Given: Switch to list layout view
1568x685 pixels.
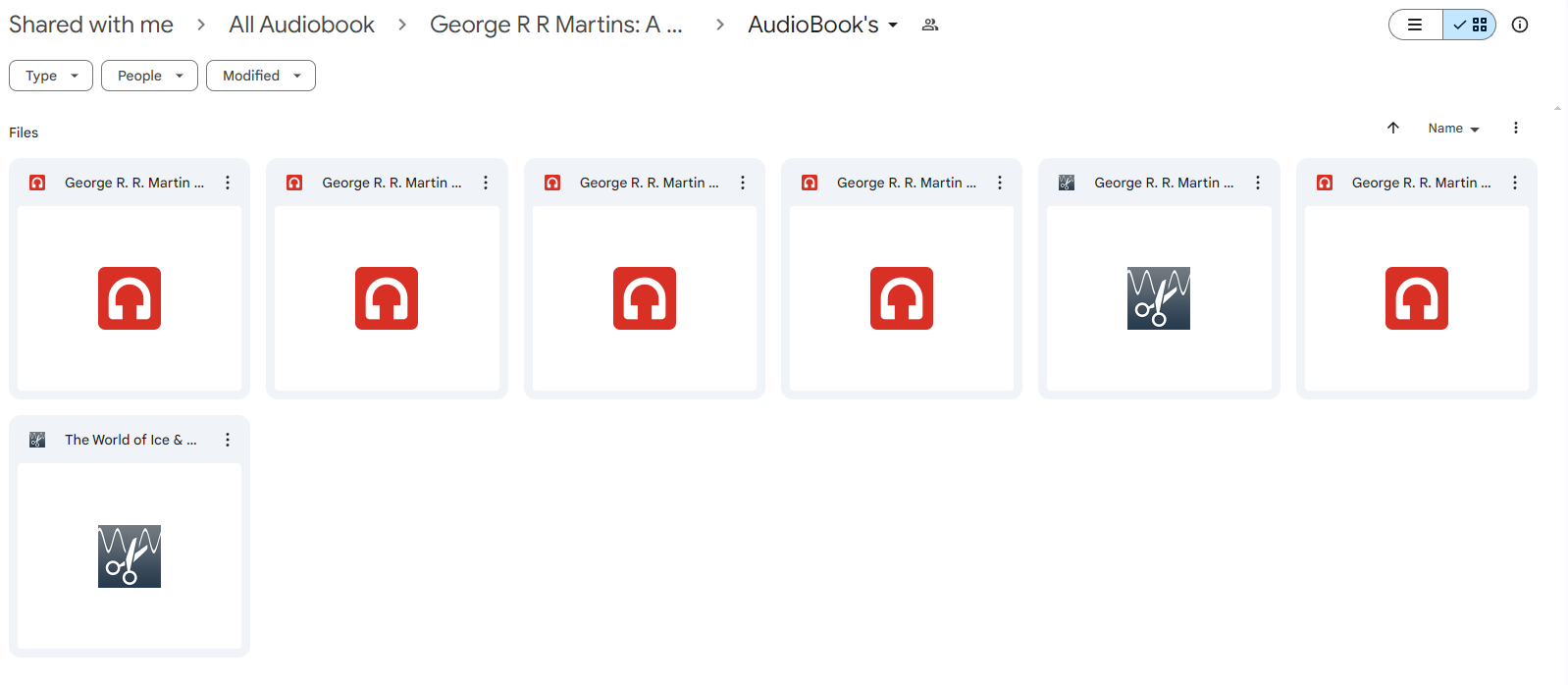Looking at the screenshot, I should pos(1415,25).
